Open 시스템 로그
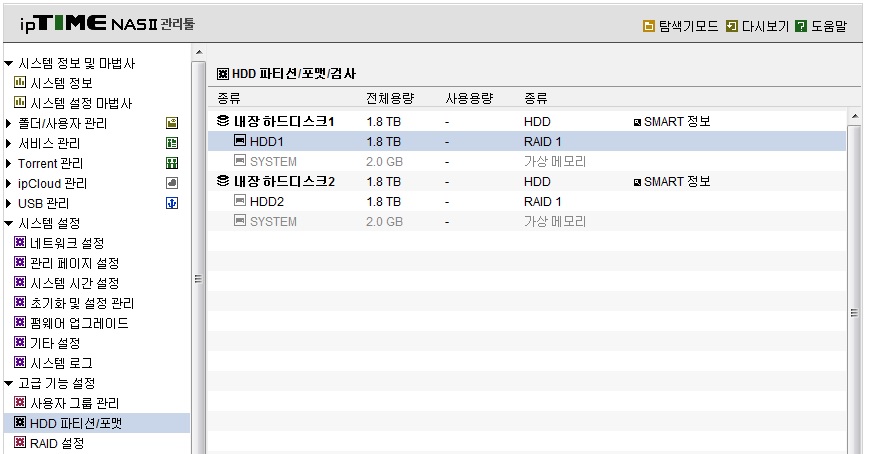The width and height of the screenshot is (869, 454). click(61, 363)
